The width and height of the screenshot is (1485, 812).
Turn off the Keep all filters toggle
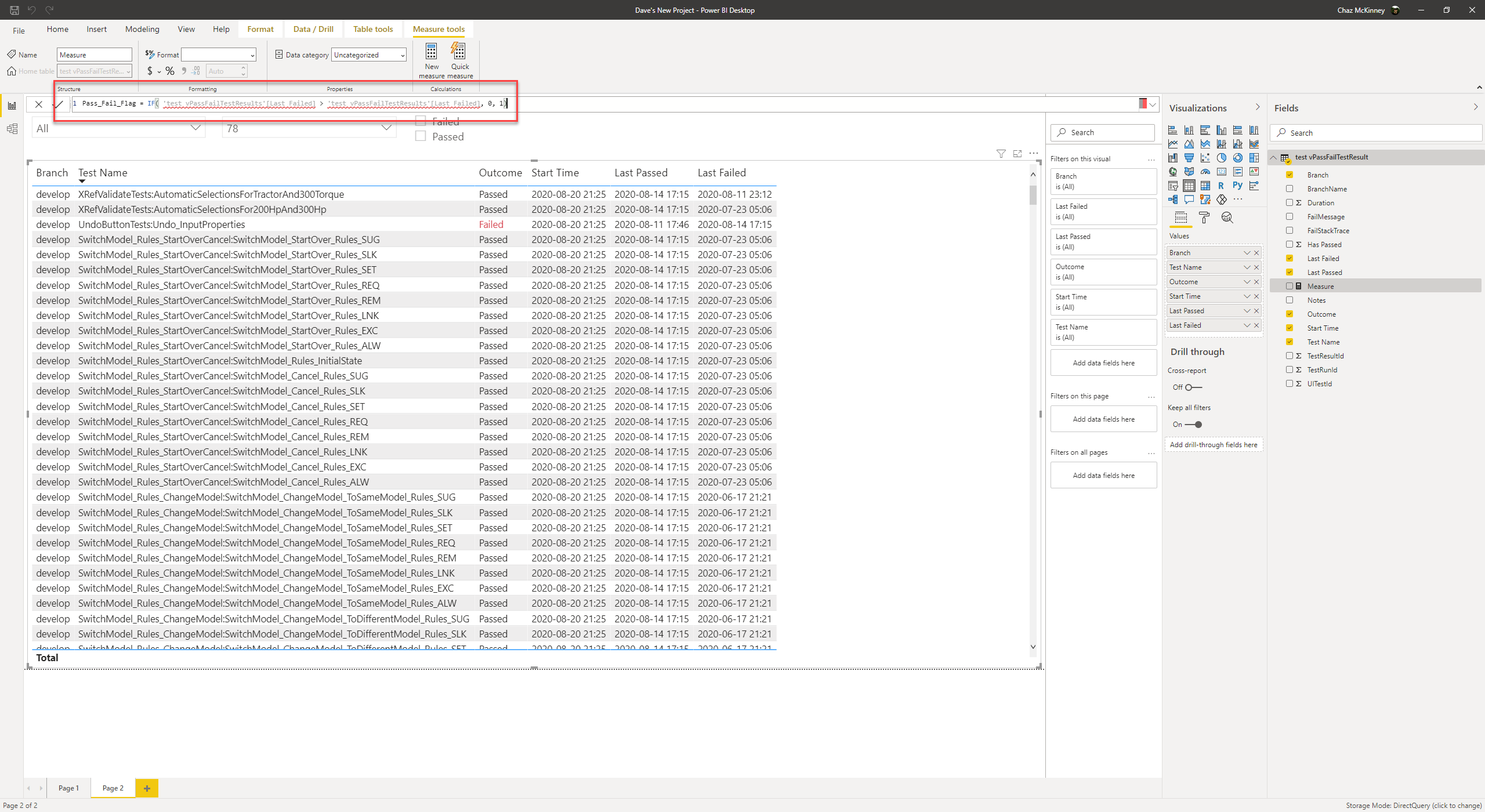coord(1194,425)
